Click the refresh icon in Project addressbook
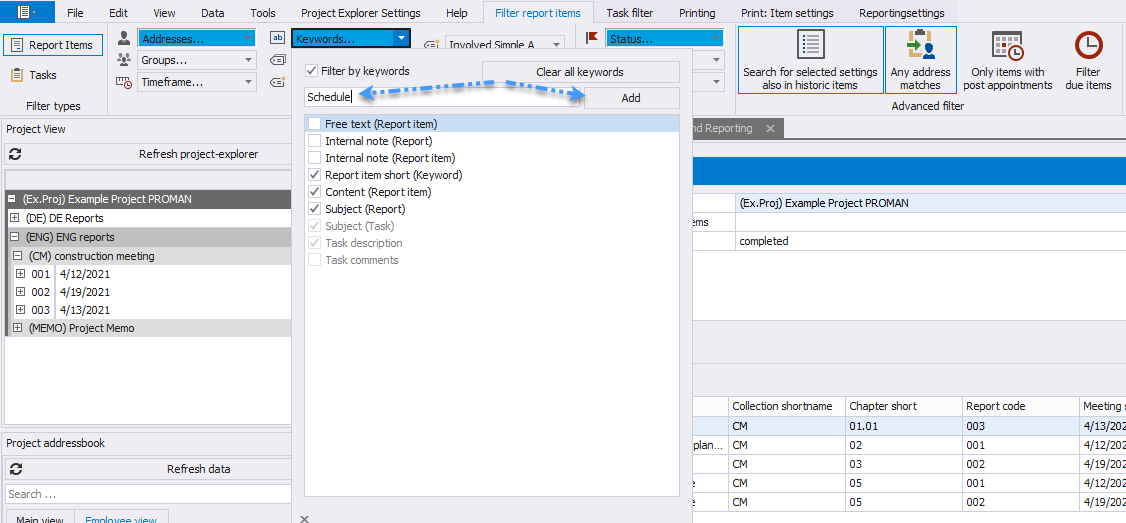The width and height of the screenshot is (1126, 523). coord(16,469)
